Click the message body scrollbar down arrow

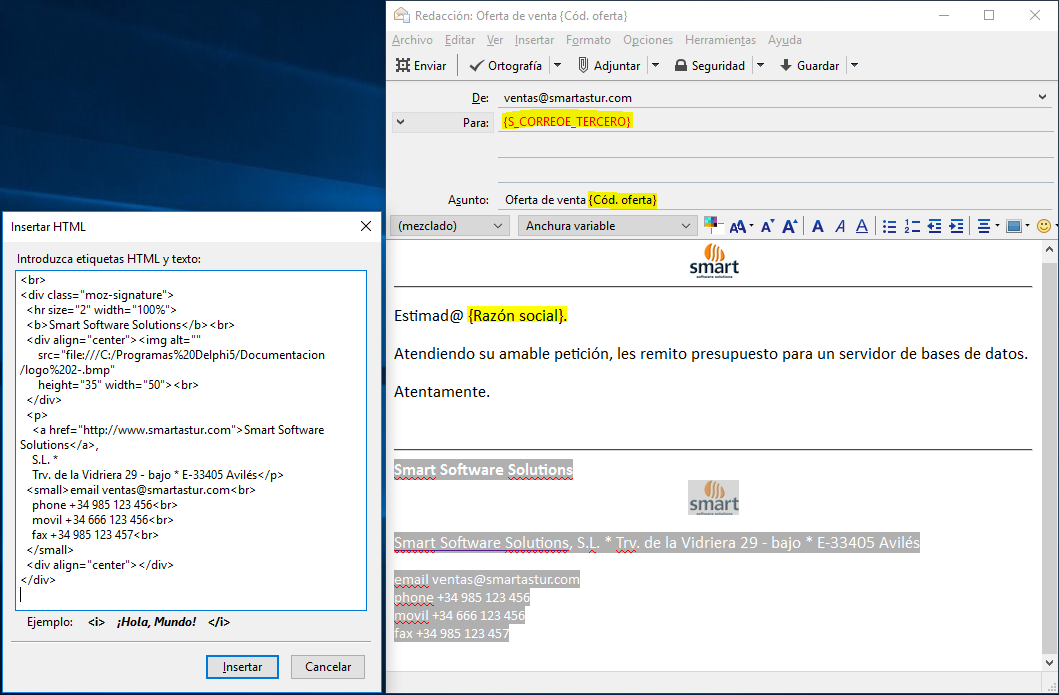[1049, 663]
